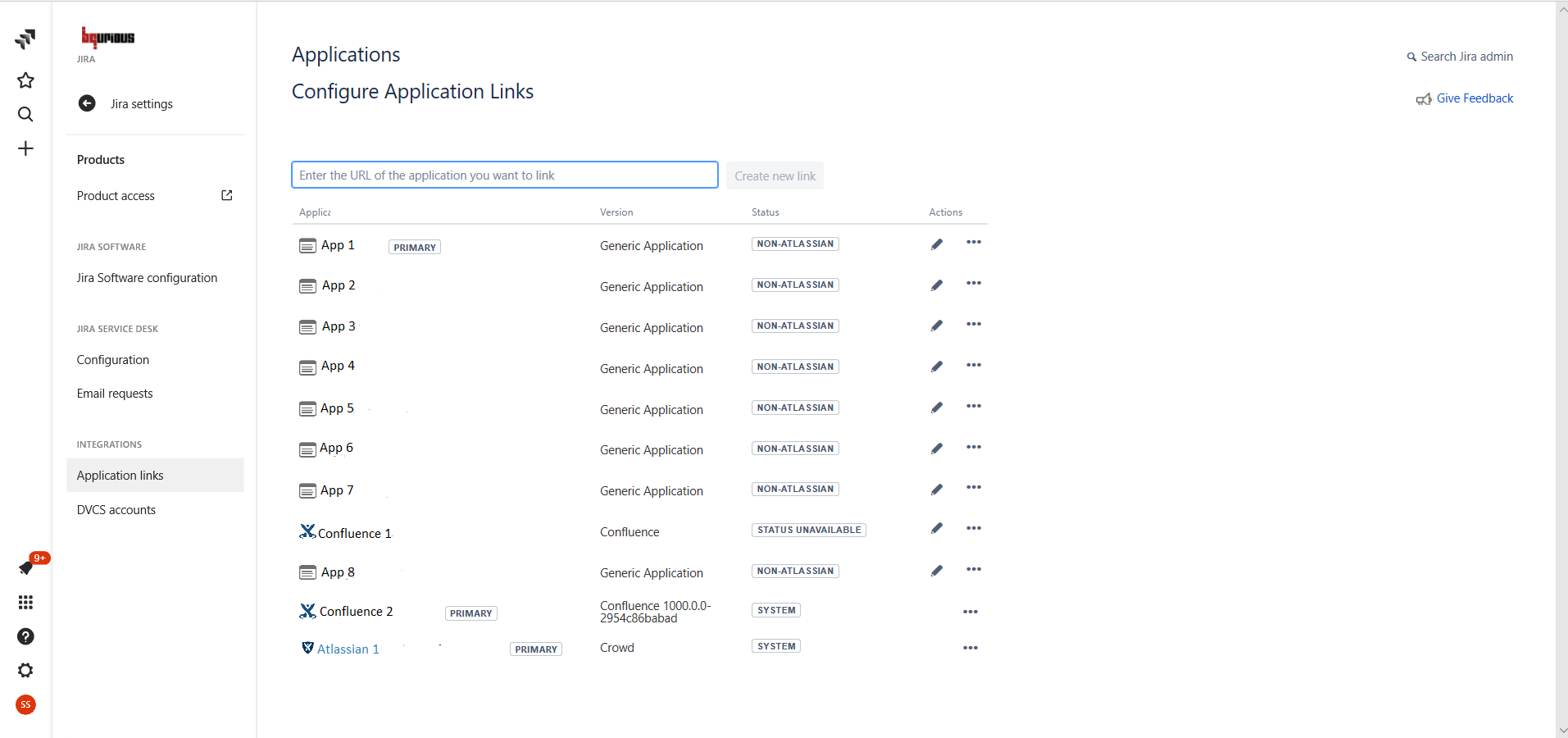Click the Give Feedback link
The height and width of the screenshot is (738, 1568).
pyautogui.click(x=1475, y=98)
